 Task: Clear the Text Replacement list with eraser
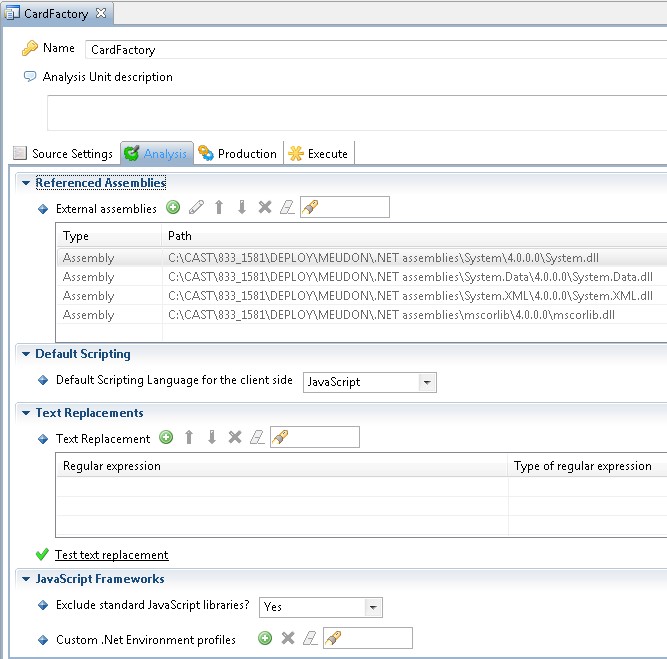point(257,438)
